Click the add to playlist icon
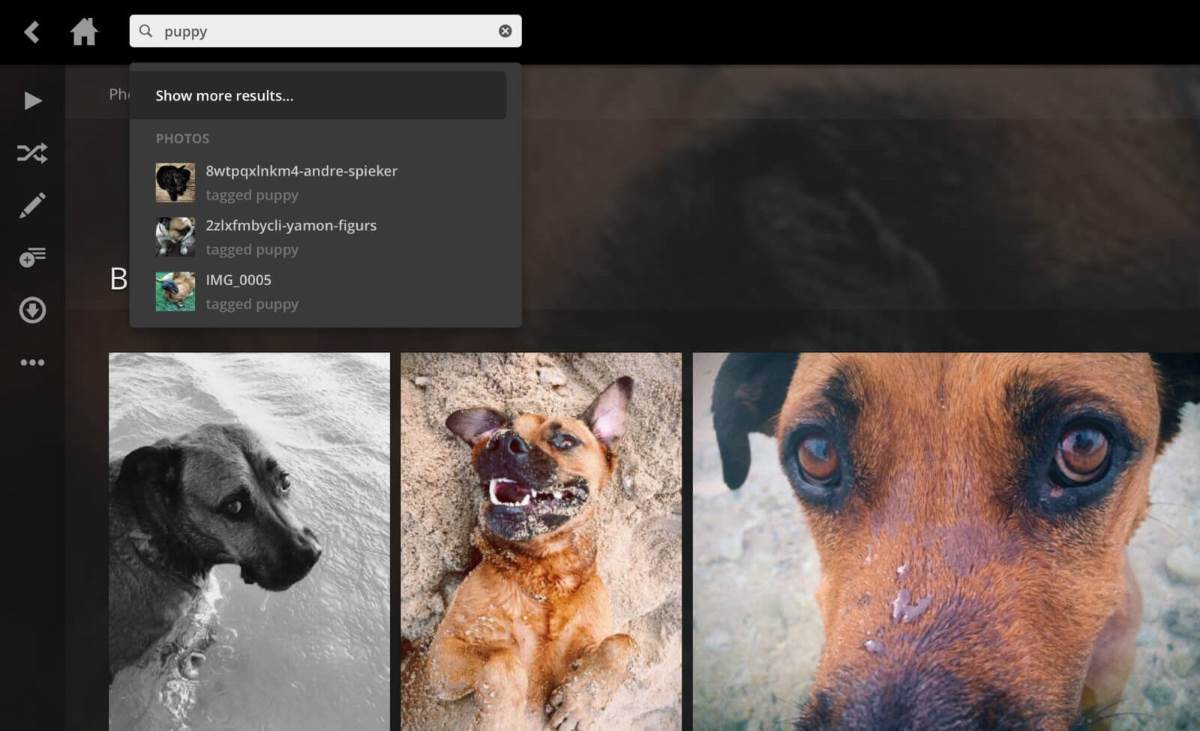 [32, 258]
